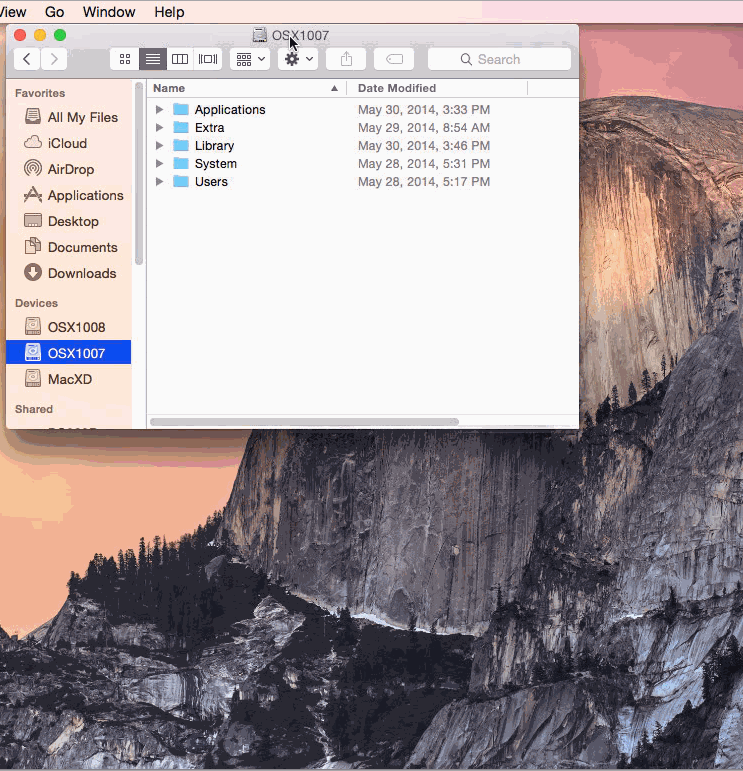Screen dimensions: 743x771
Task: Open the Arrange items dropdown
Action: pyautogui.click(x=249, y=59)
